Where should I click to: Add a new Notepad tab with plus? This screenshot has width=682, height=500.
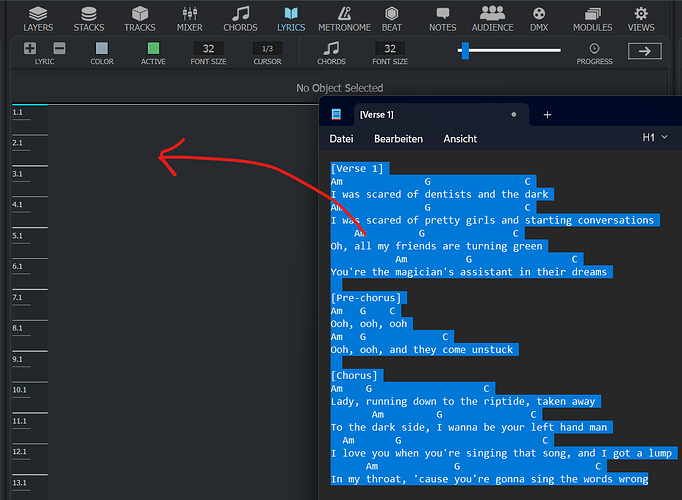(x=547, y=115)
